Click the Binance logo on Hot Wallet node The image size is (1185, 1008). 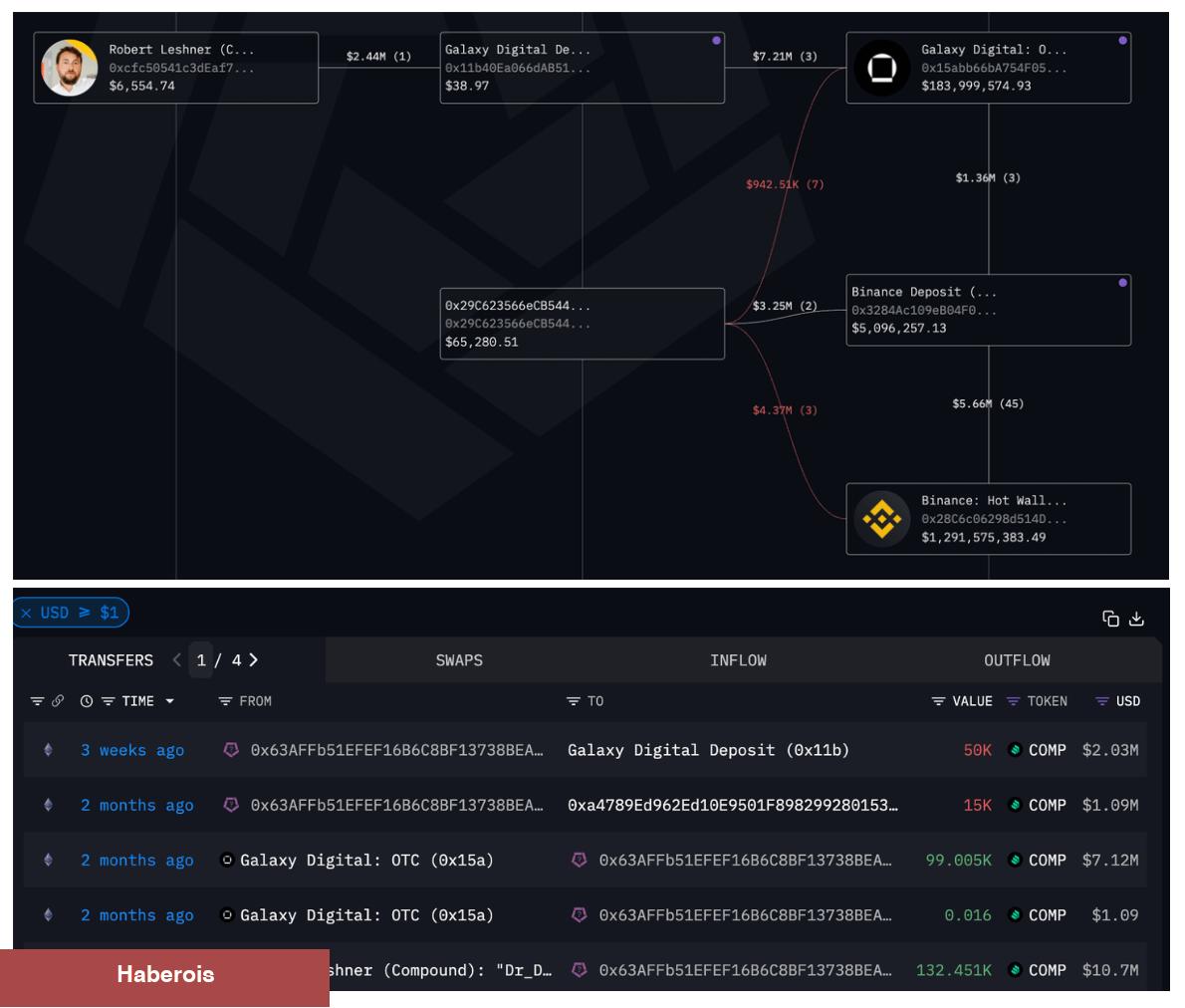(x=881, y=519)
